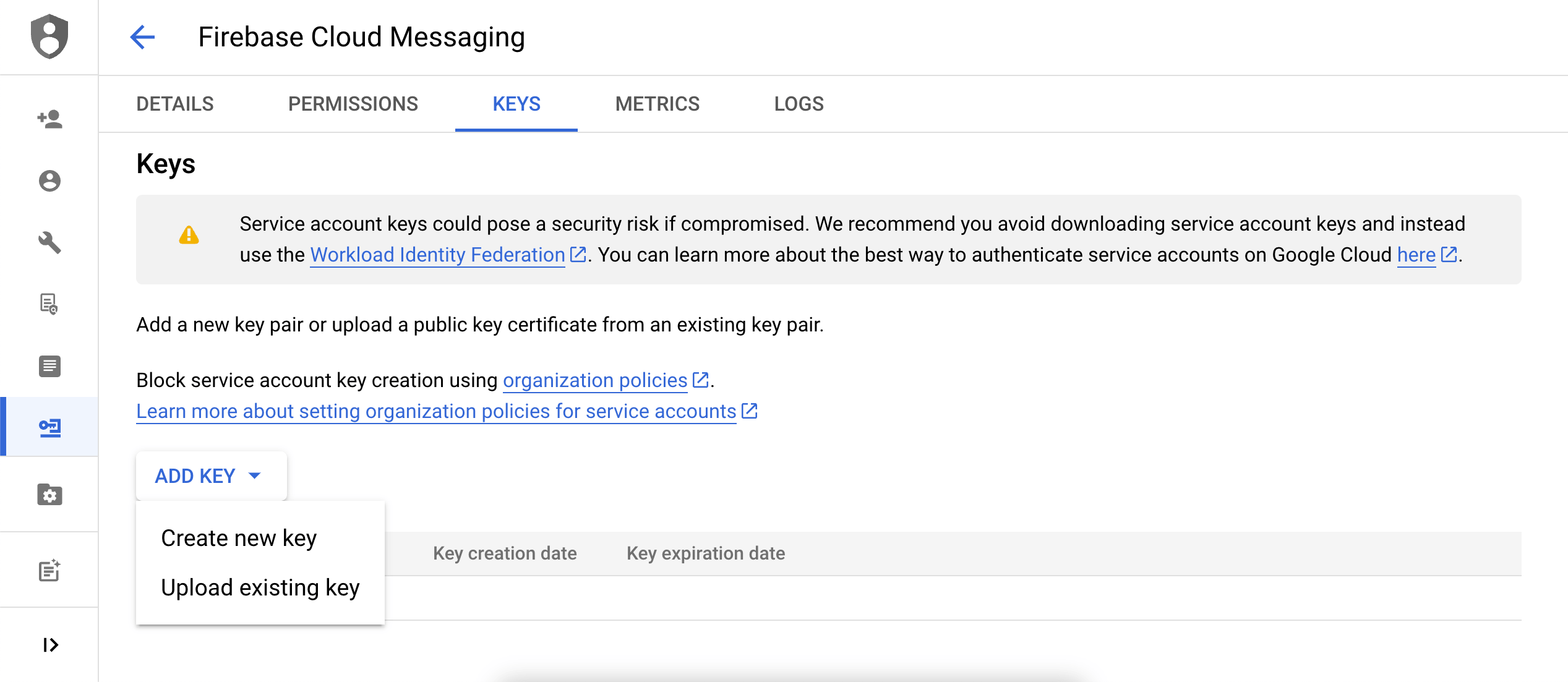Select the IAM sidebar icon
This screenshot has height=682, width=1568.
tap(49, 119)
